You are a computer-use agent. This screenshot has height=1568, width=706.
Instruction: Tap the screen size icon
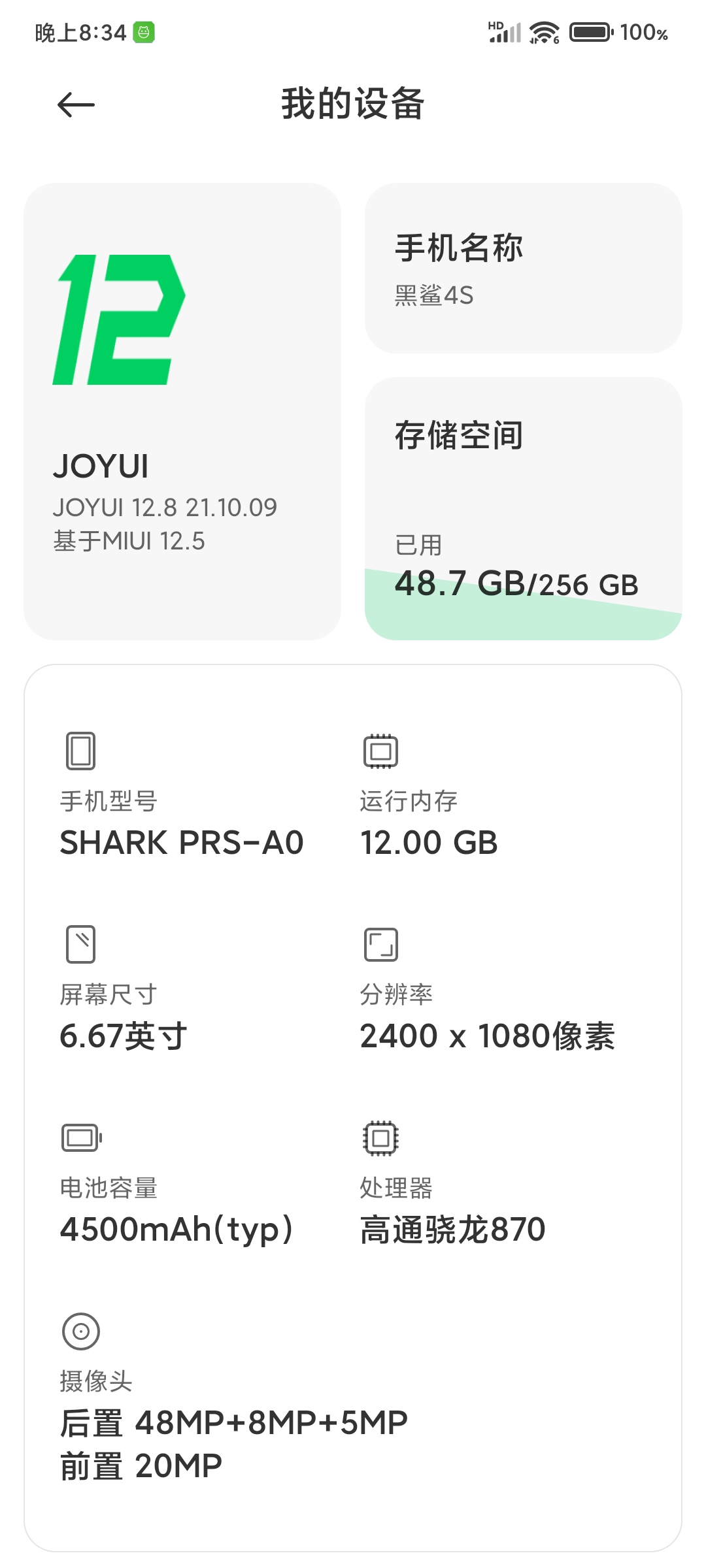pyautogui.click(x=81, y=944)
